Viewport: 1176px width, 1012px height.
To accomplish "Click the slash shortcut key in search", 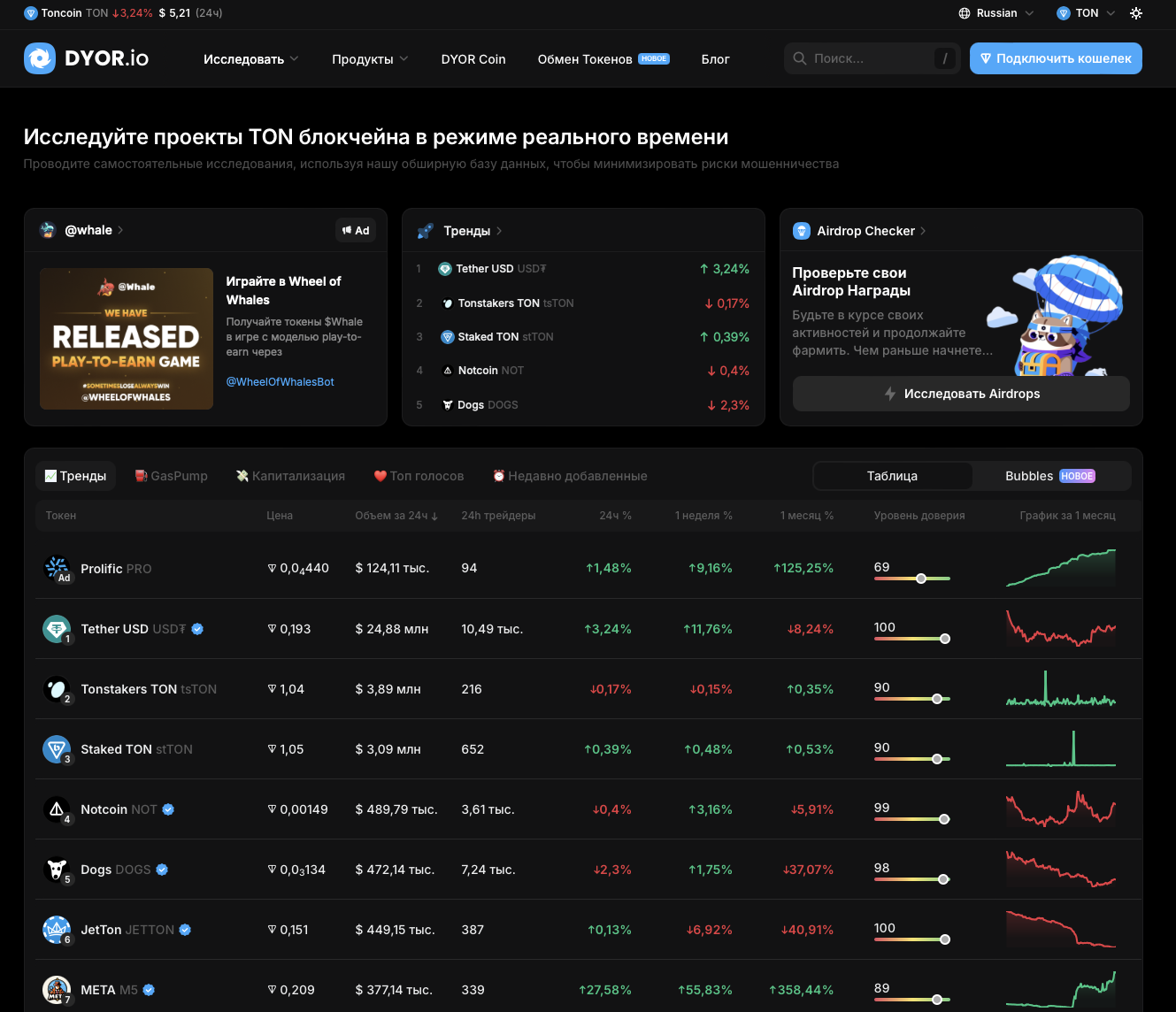I will tap(945, 58).
